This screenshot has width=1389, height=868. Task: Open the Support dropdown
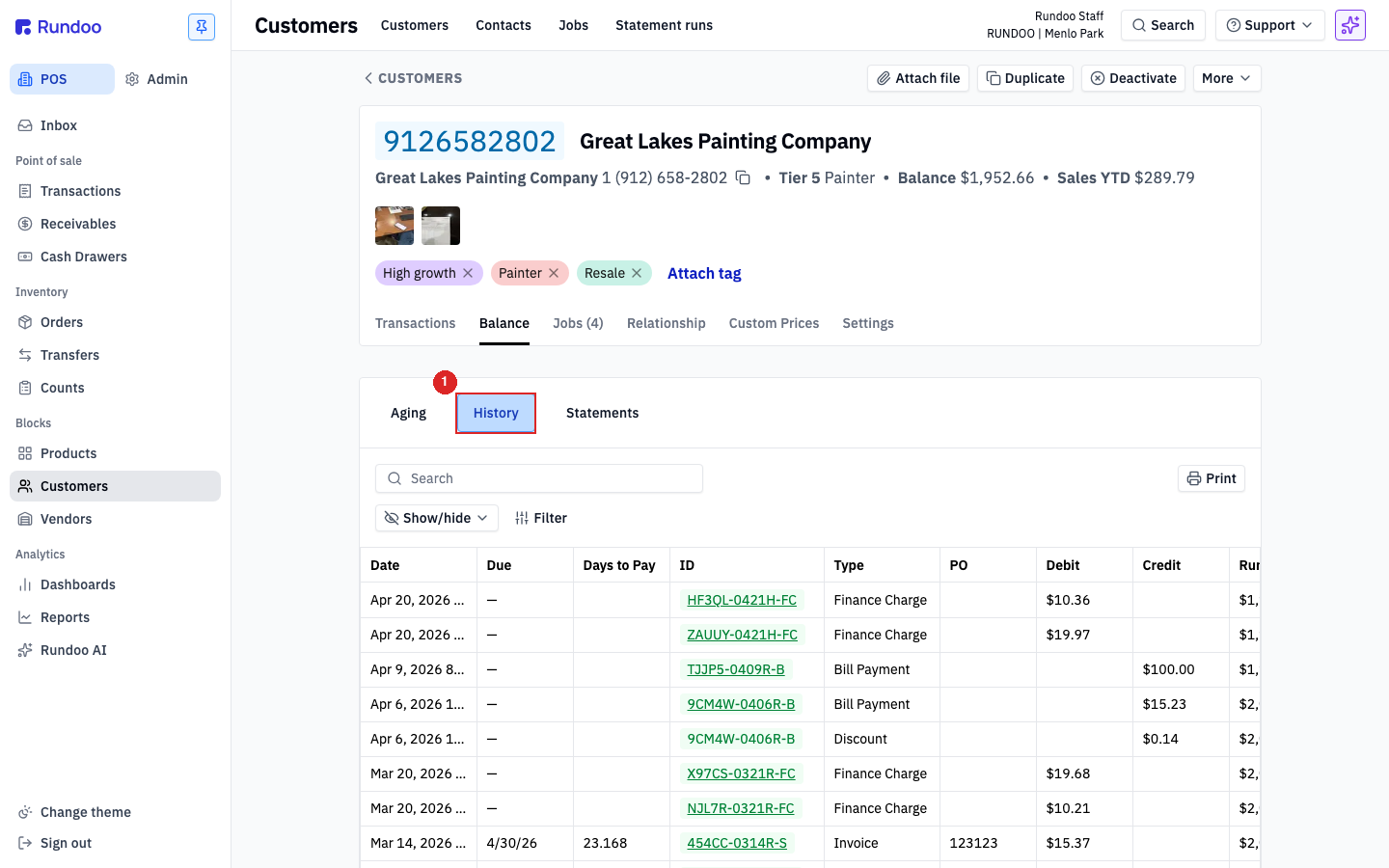click(1269, 25)
